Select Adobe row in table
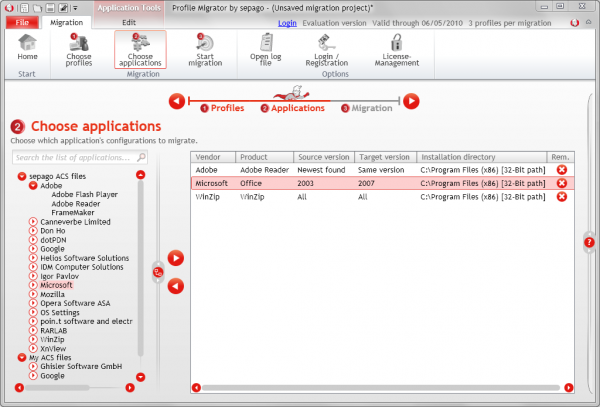Image resolution: width=600 pixels, height=407 pixels. 382,169
